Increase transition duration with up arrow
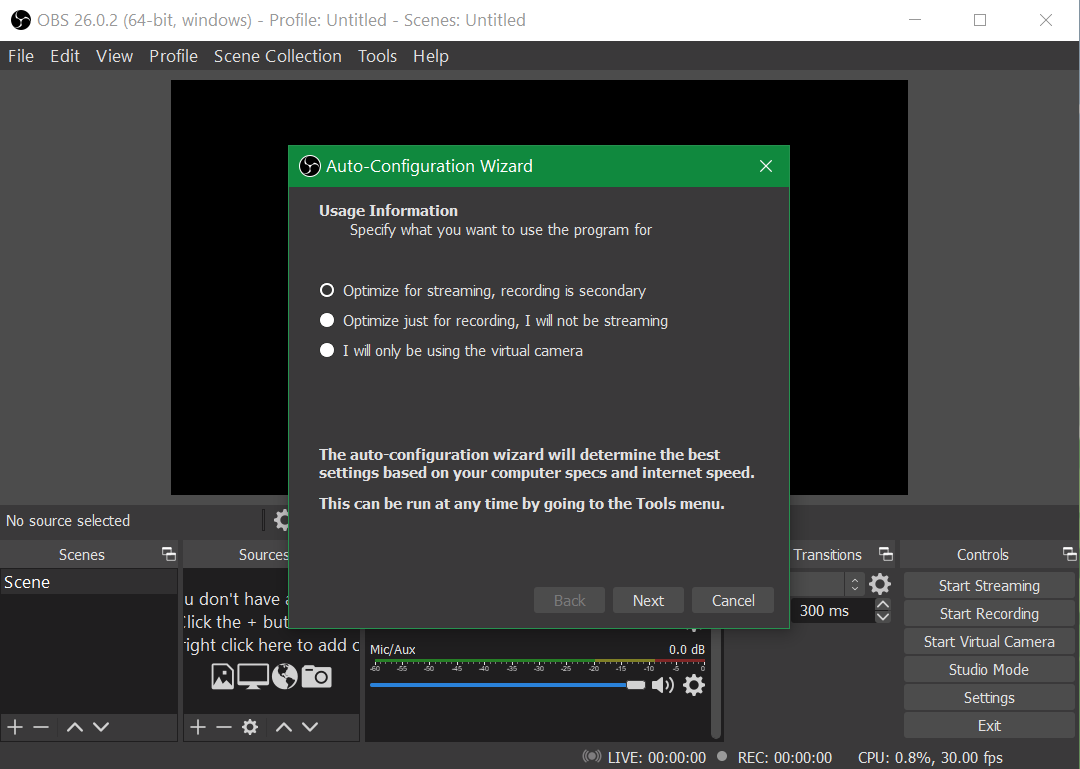This screenshot has width=1080, height=769. pyautogui.click(x=882, y=604)
